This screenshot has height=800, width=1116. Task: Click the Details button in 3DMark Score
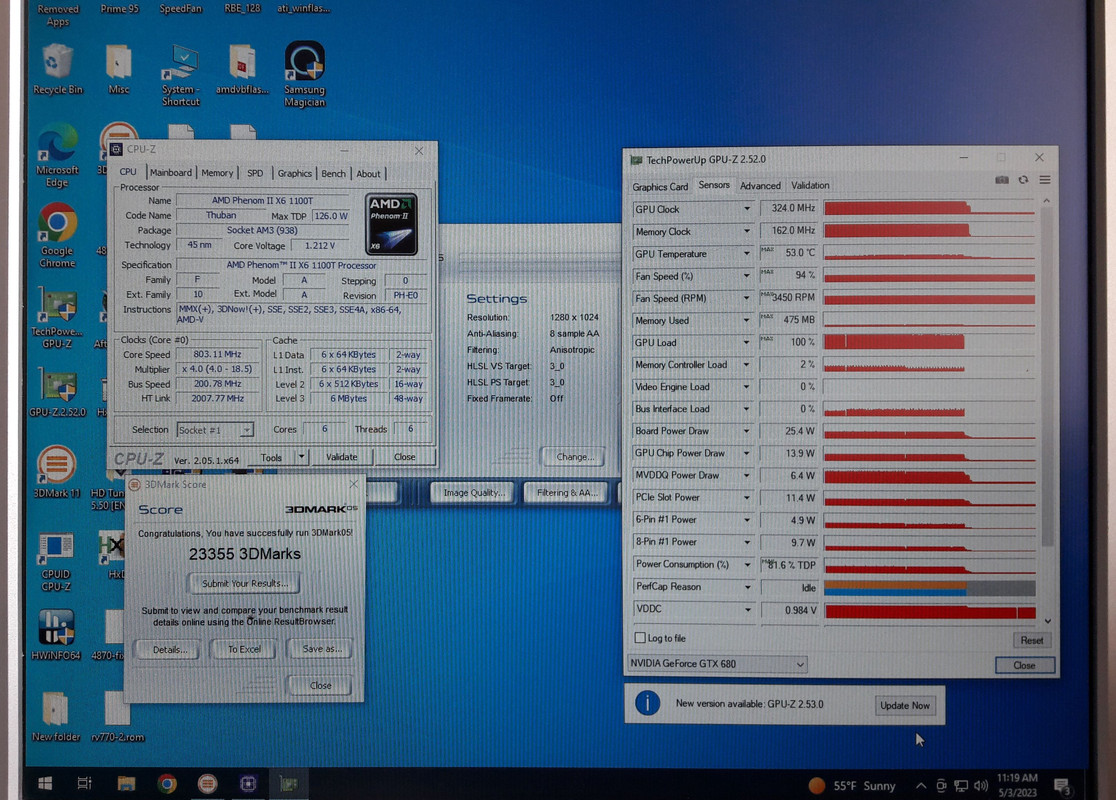170,649
